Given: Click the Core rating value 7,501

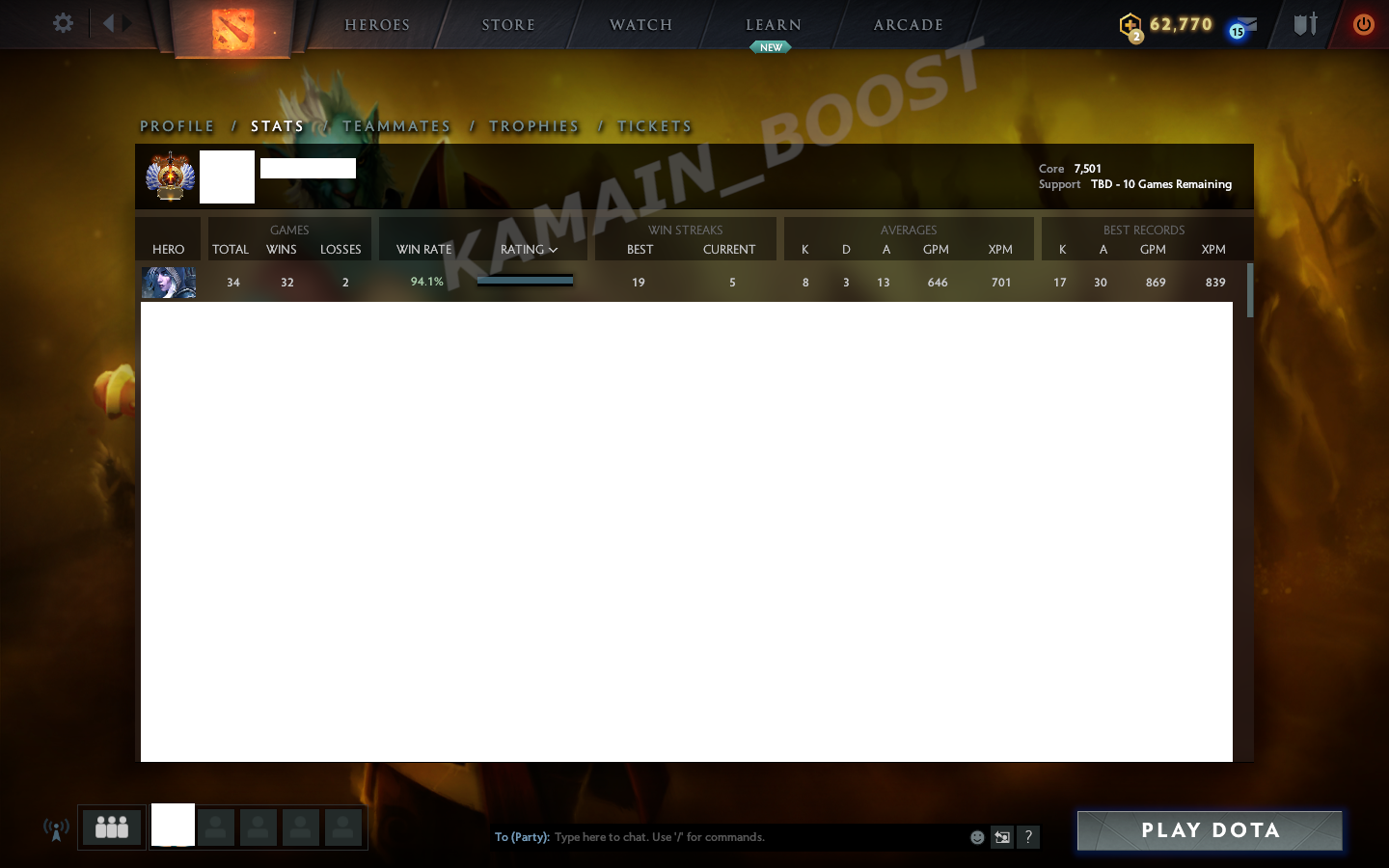Looking at the screenshot, I should click(1087, 169).
